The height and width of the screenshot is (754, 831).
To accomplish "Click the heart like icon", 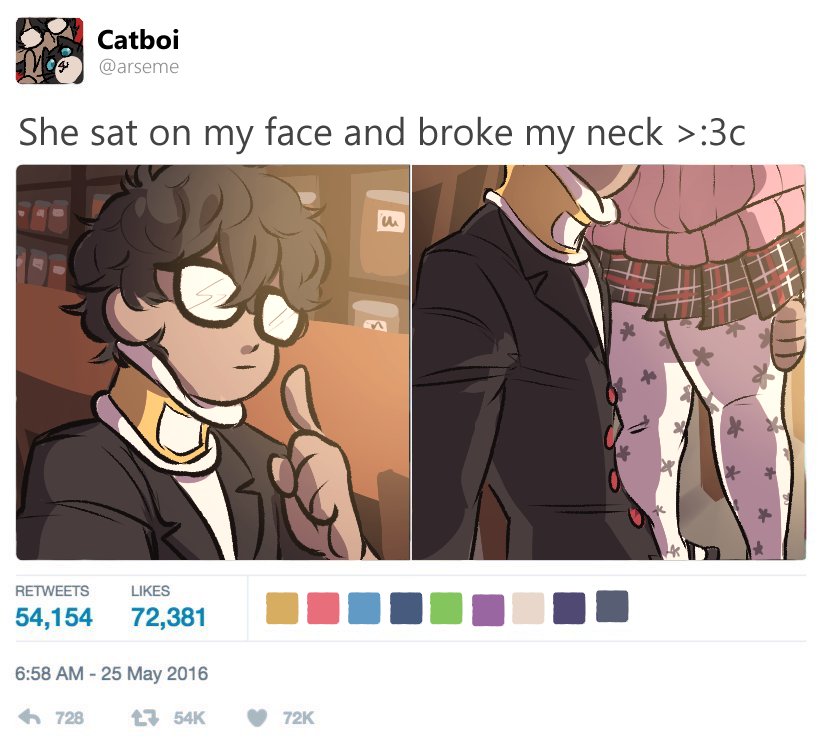I will 258,718.
